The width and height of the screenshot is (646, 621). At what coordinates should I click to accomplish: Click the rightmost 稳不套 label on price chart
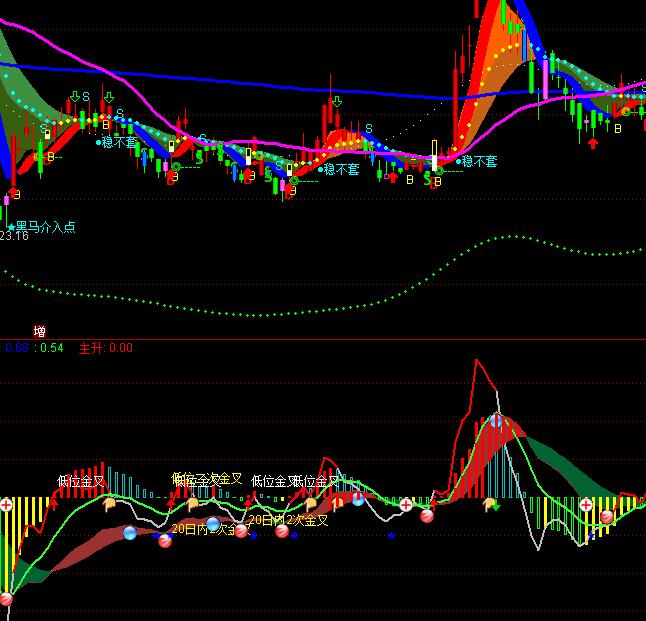pos(478,161)
